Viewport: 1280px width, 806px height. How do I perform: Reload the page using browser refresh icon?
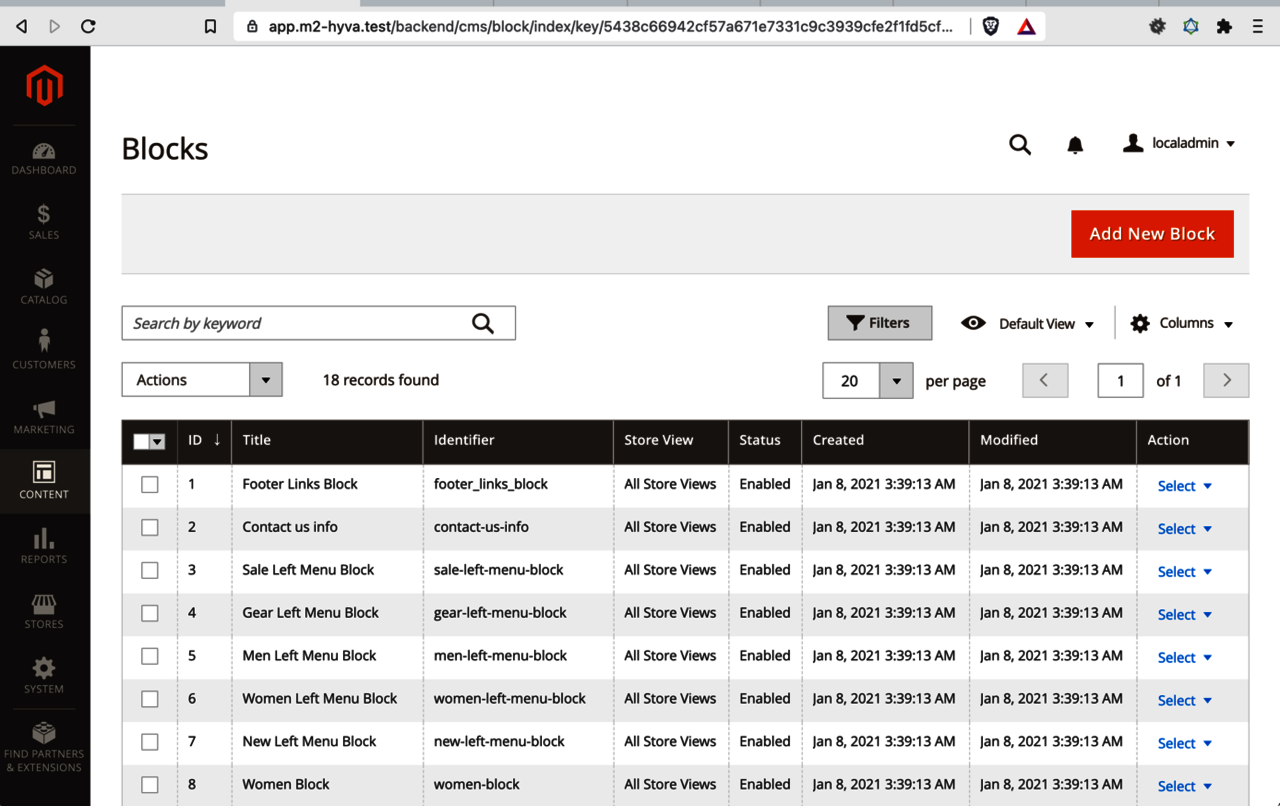pyautogui.click(x=88, y=27)
